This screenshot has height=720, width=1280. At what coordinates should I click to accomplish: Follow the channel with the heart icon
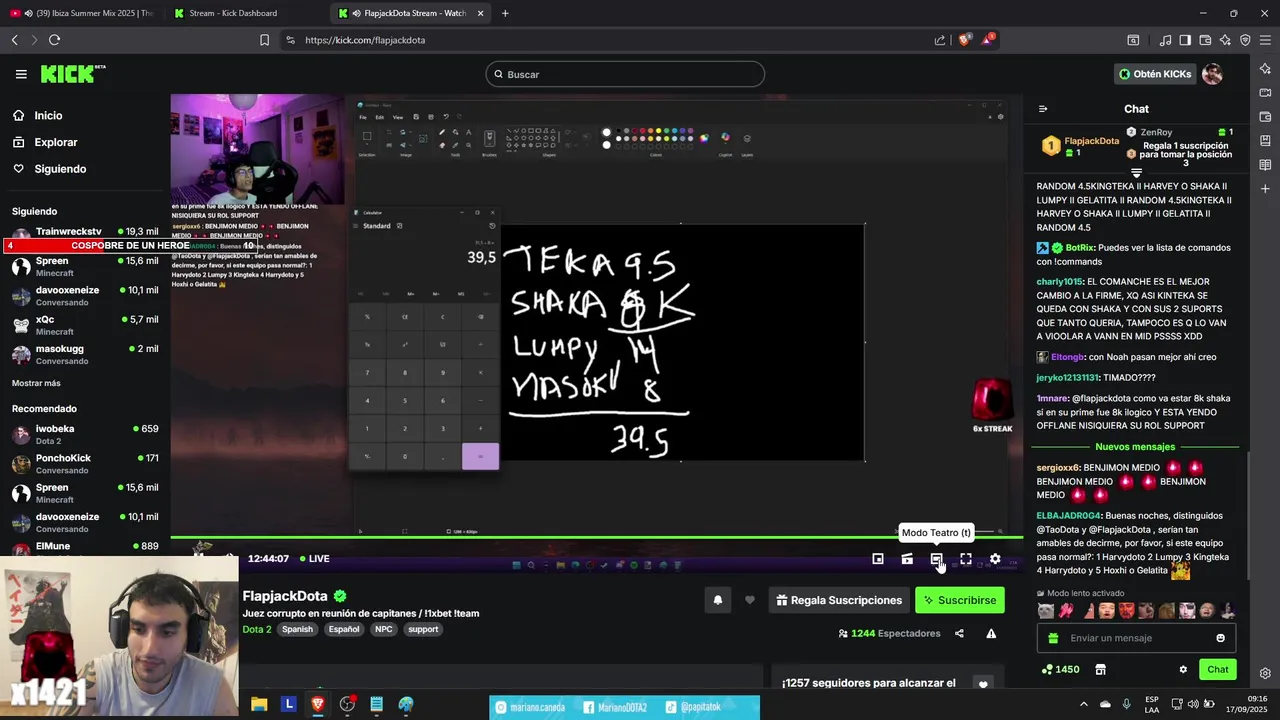pyautogui.click(x=750, y=600)
